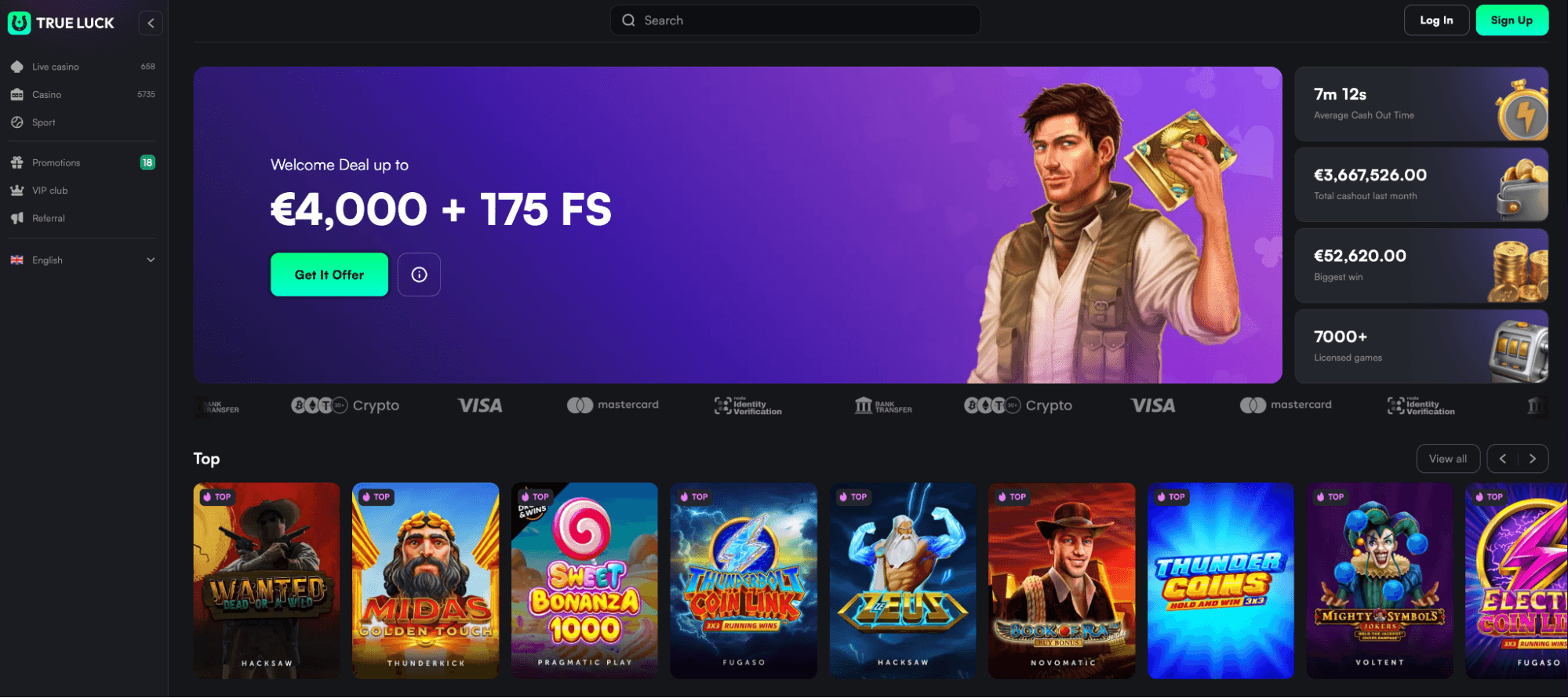Click the Sign Up button

tap(1512, 20)
